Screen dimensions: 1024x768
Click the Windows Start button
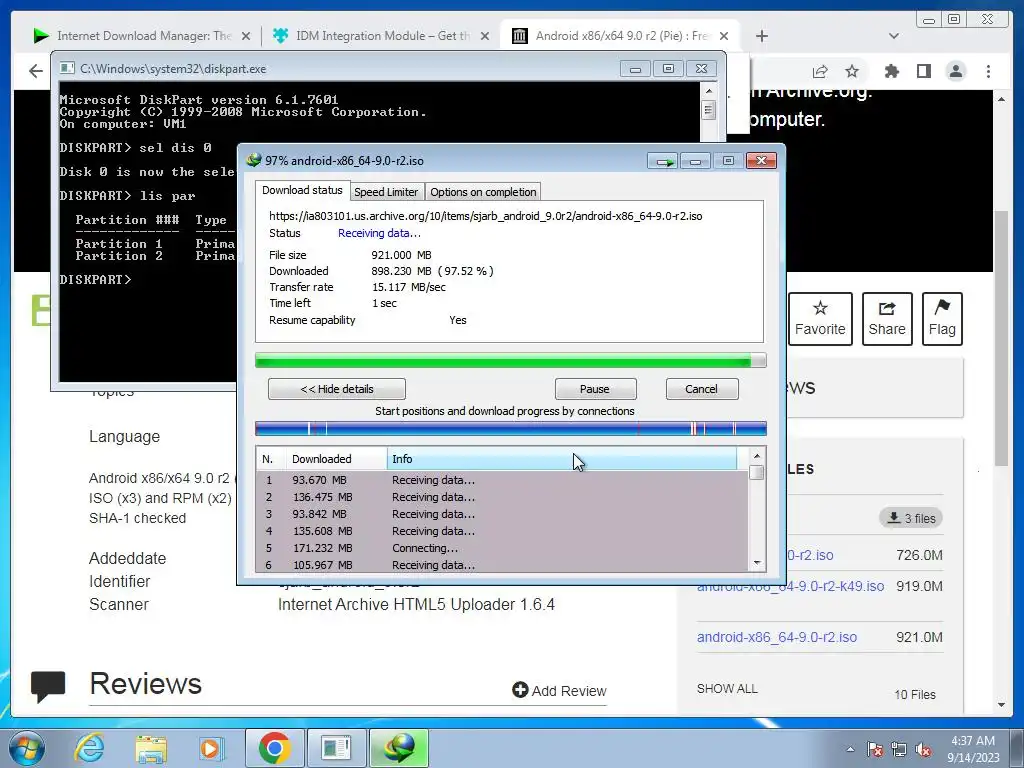(x=27, y=749)
